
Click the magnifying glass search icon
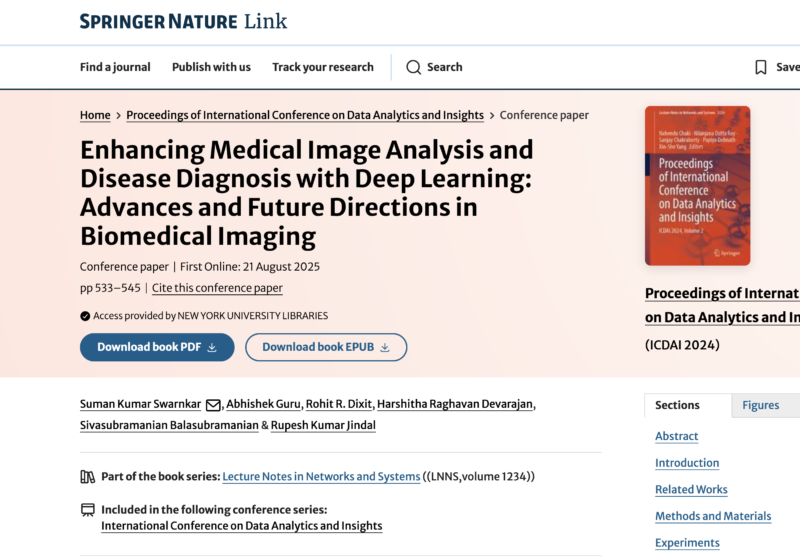tap(413, 67)
